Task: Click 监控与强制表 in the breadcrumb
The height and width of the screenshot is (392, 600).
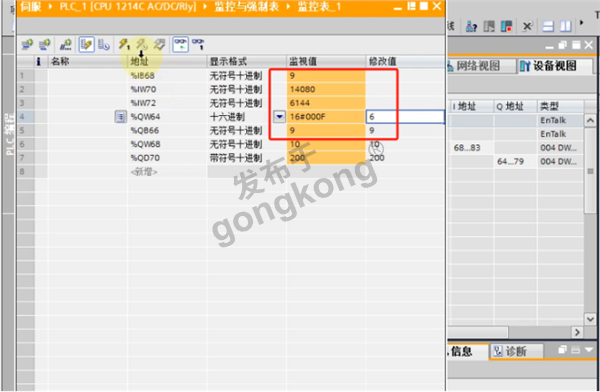Action: coord(247,7)
